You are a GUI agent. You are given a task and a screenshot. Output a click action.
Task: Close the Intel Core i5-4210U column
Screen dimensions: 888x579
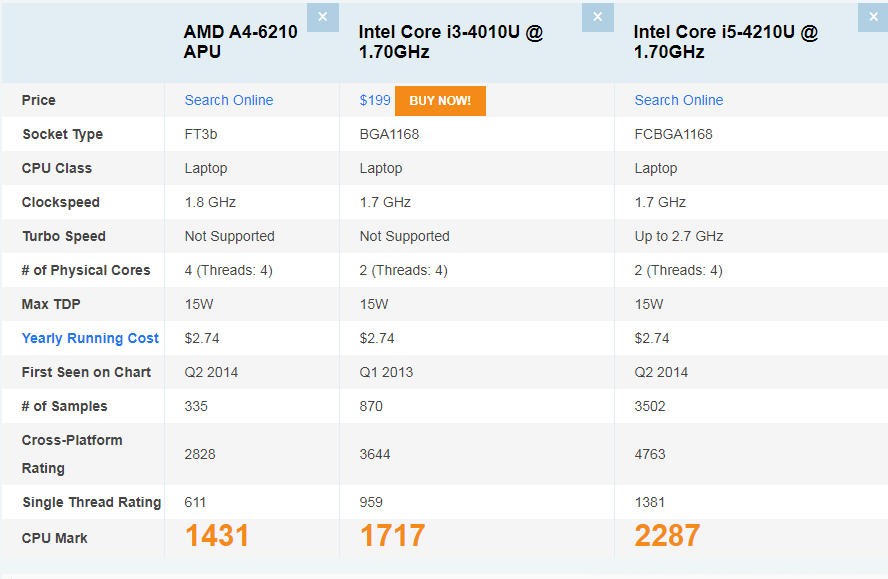coord(871,17)
